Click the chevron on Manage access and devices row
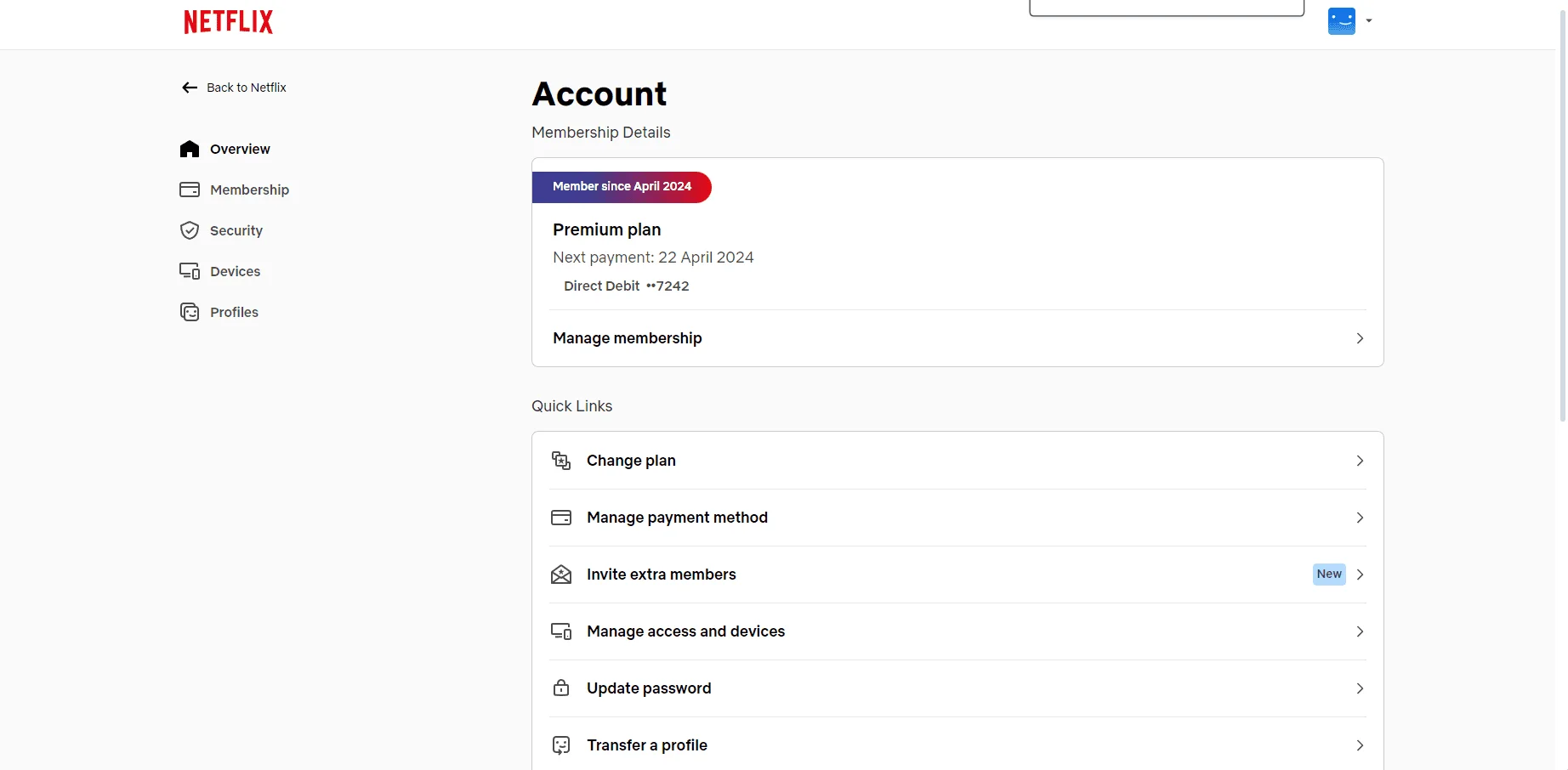This screenshot has width=1568, height=770. [x=1360, y=631]
